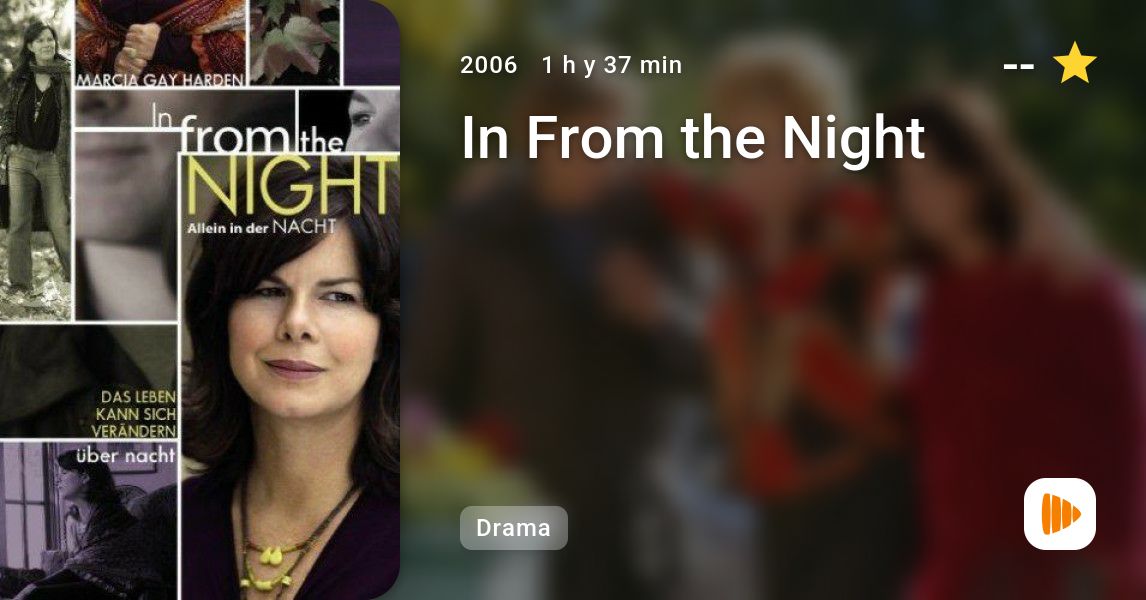Screen dimensions: 1146x600
Task: Click the standing woman photo on poster
Action: point(35,161)
